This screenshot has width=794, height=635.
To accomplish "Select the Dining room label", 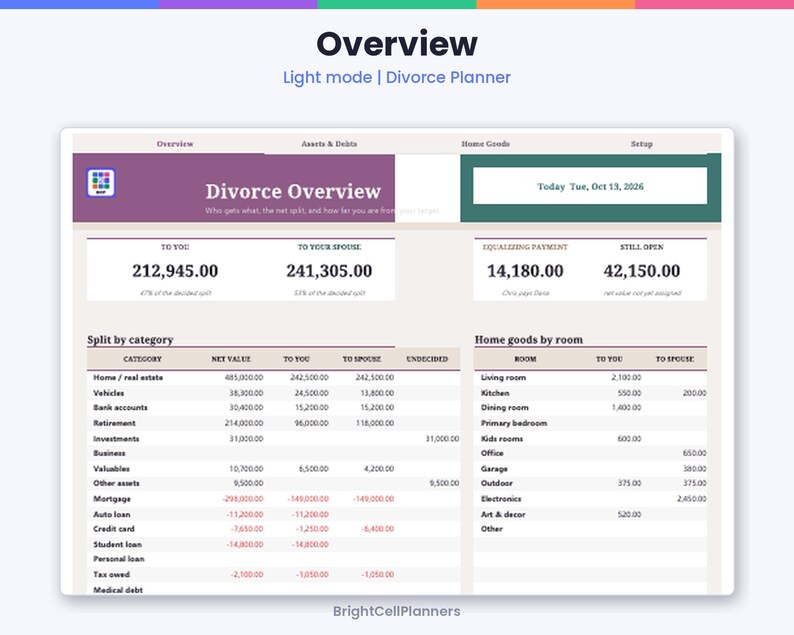I will coord(504,408).
